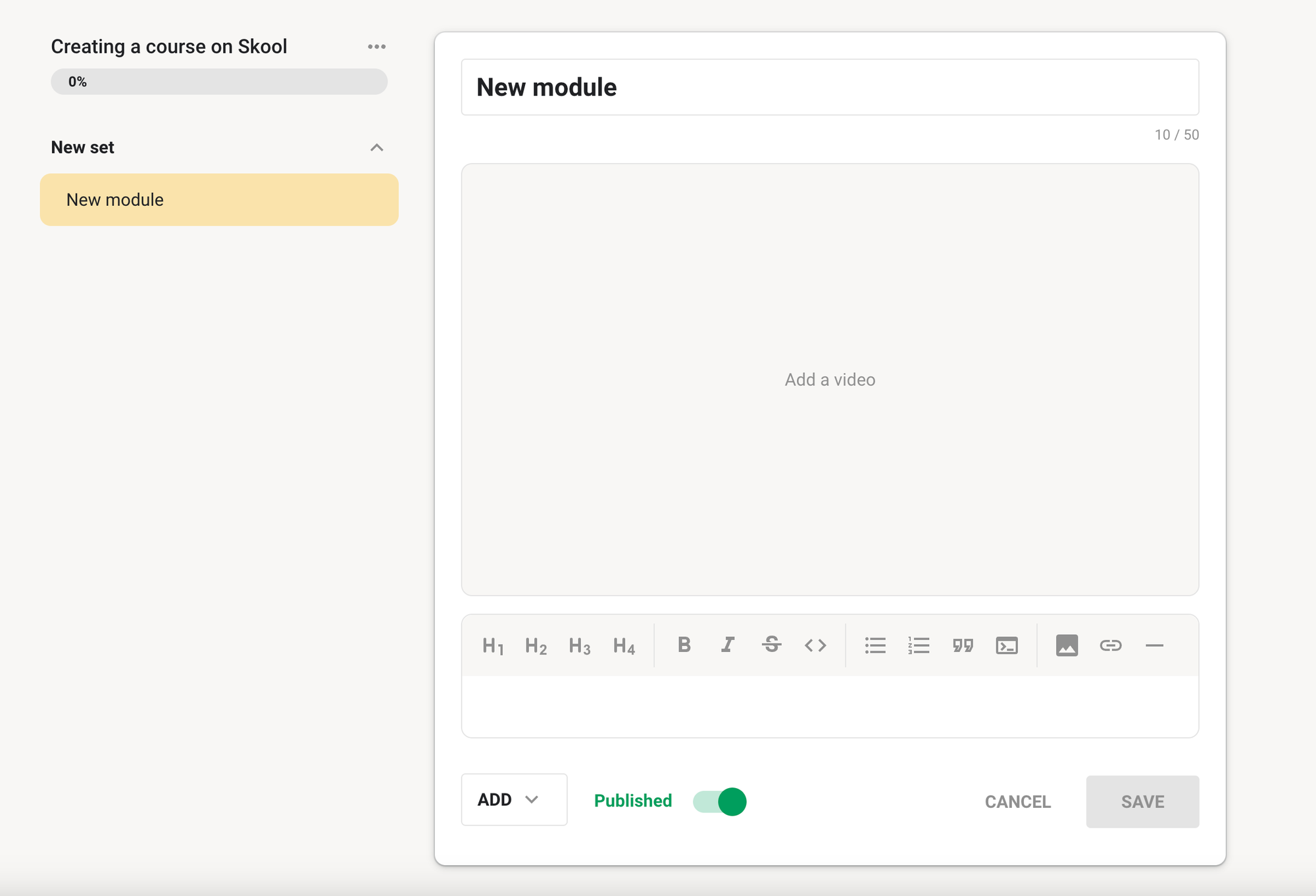This screenshot has width=1316, height=896.
Task: Toggle bold text formatting
Action: click(684, 645)
